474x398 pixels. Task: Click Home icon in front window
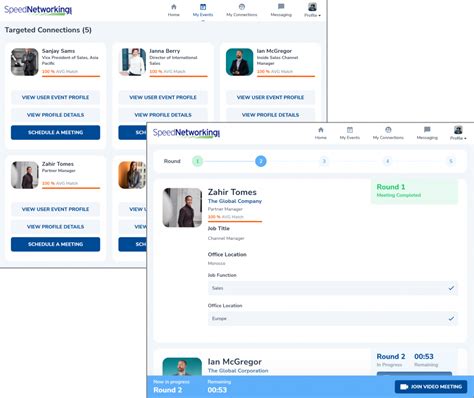[321, 130]
